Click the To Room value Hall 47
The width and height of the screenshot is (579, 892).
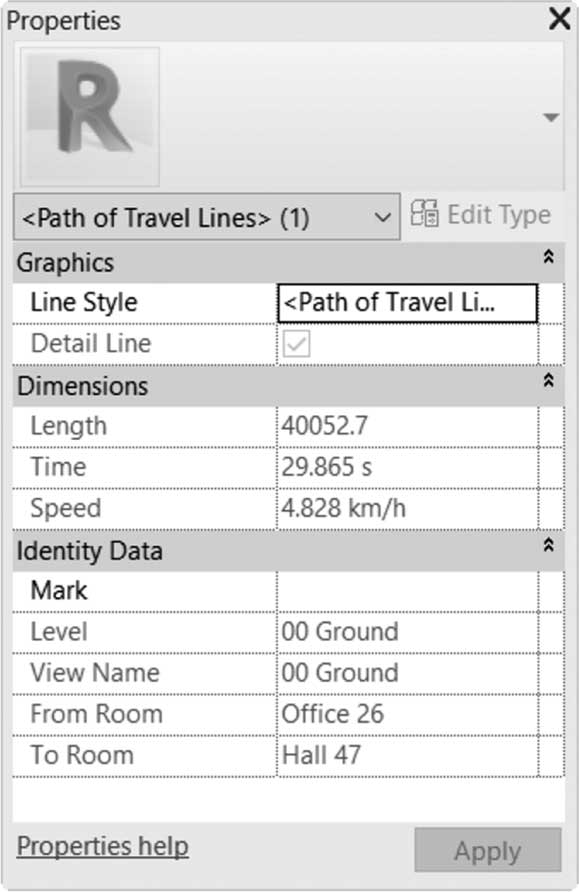[x=321, y=755]
